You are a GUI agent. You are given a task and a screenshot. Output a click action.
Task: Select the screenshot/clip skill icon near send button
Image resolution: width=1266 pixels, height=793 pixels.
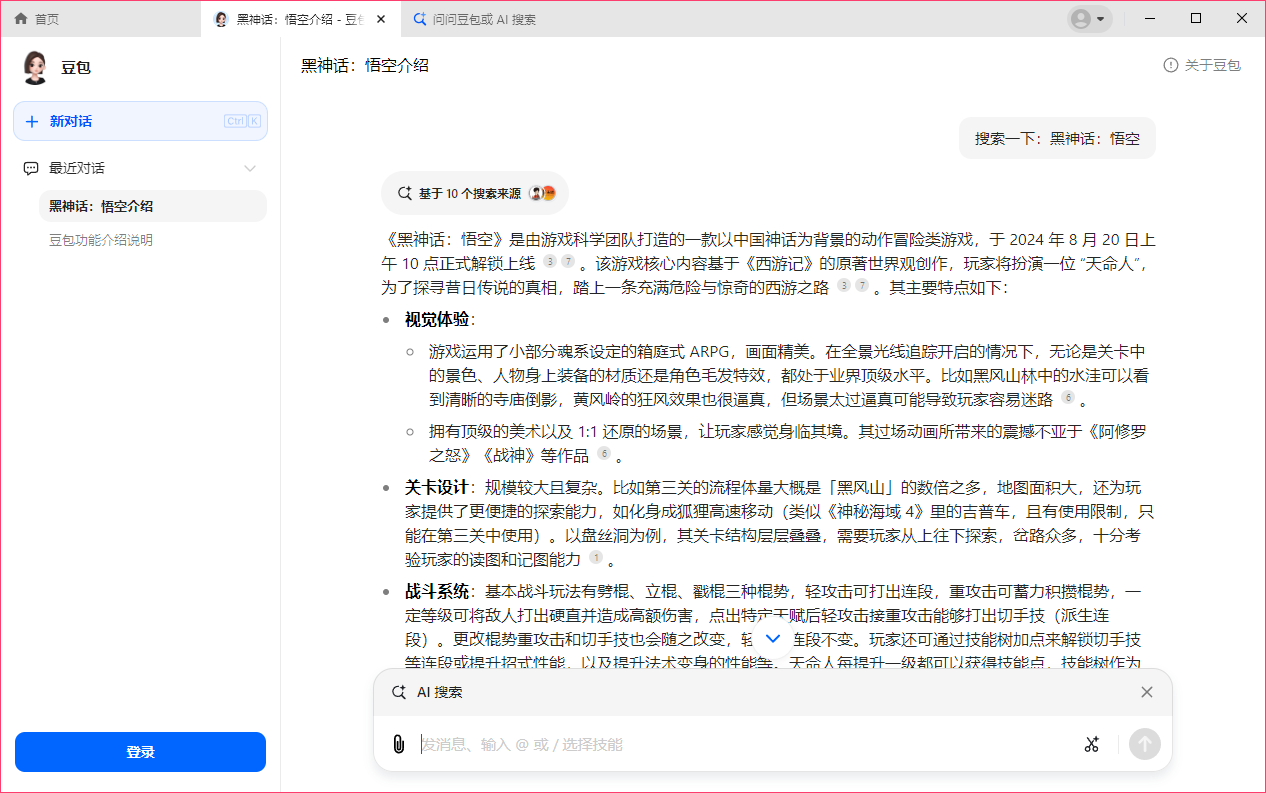click(x=1092, y=744)
